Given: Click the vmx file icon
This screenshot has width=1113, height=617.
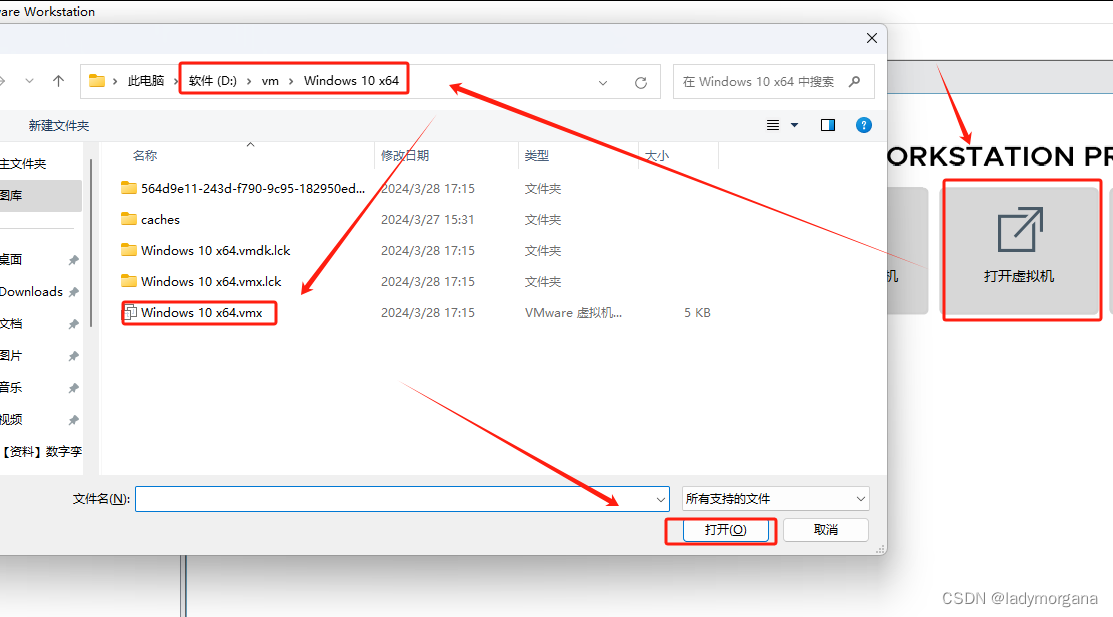Looking at the screenshot, I should tap(130, 312).
